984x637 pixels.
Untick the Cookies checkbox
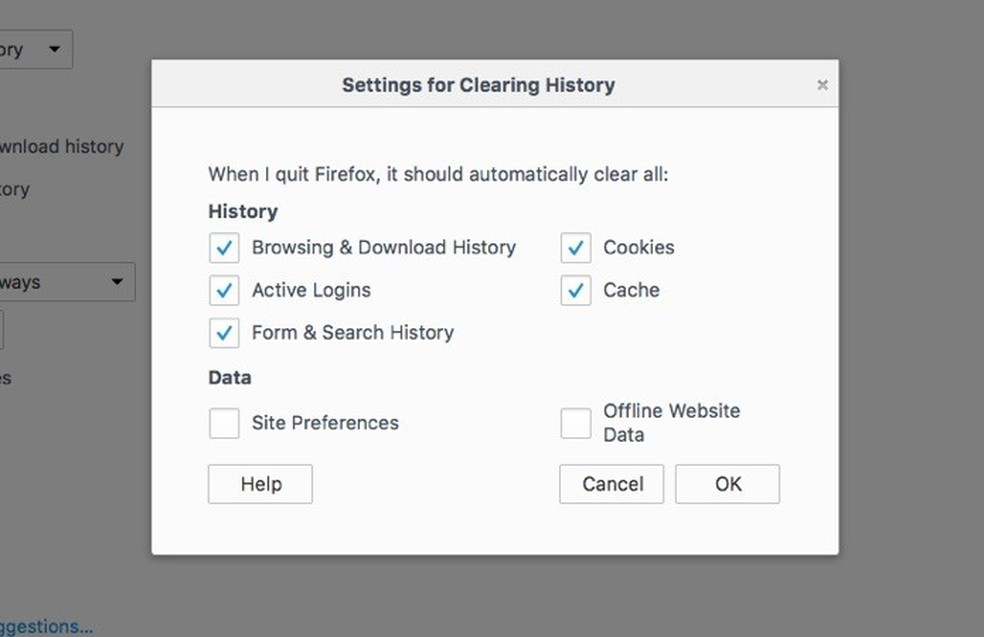(x=576, y=248)
